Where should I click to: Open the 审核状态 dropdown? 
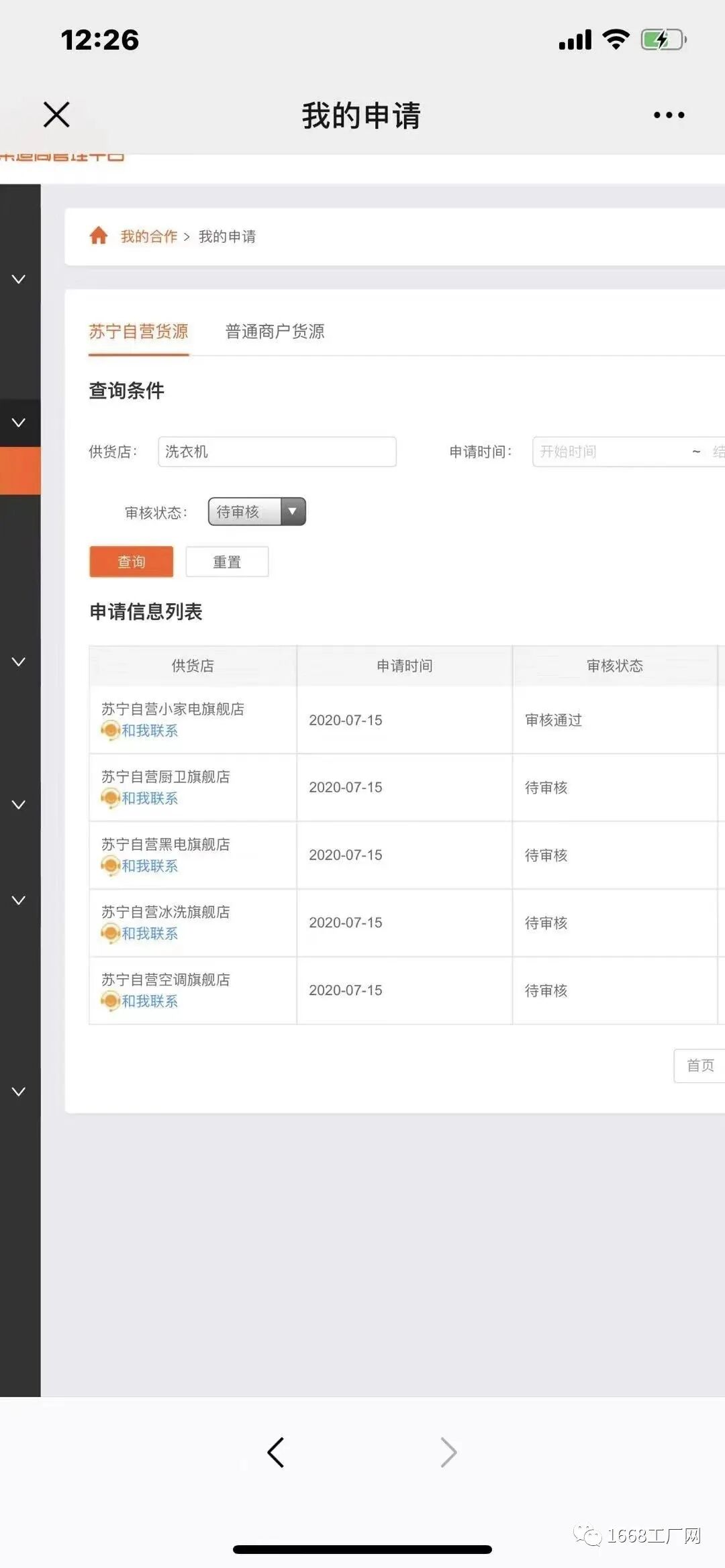pos(257,511)
